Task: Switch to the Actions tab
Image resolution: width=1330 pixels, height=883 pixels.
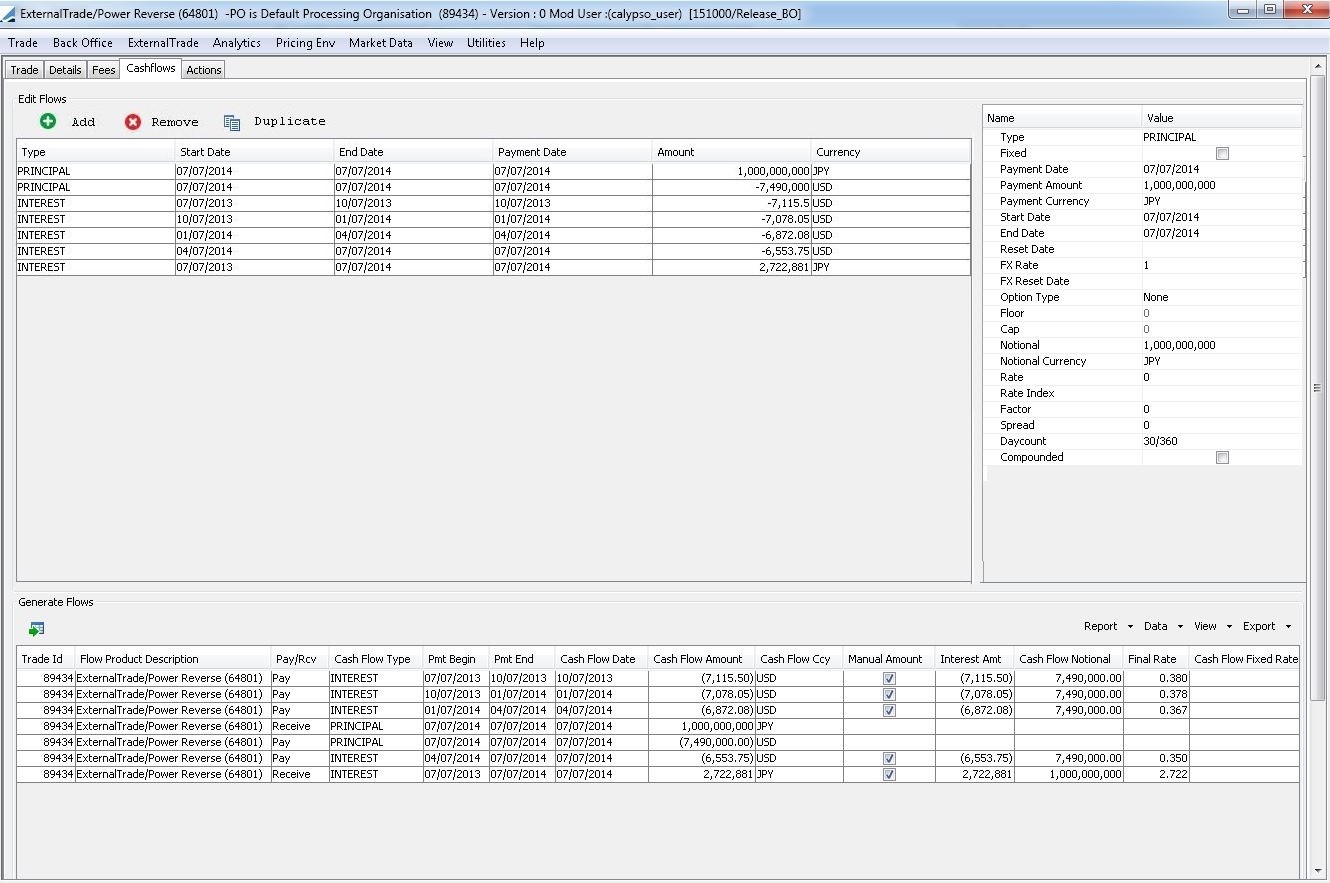Action: [x=204, y=70]
